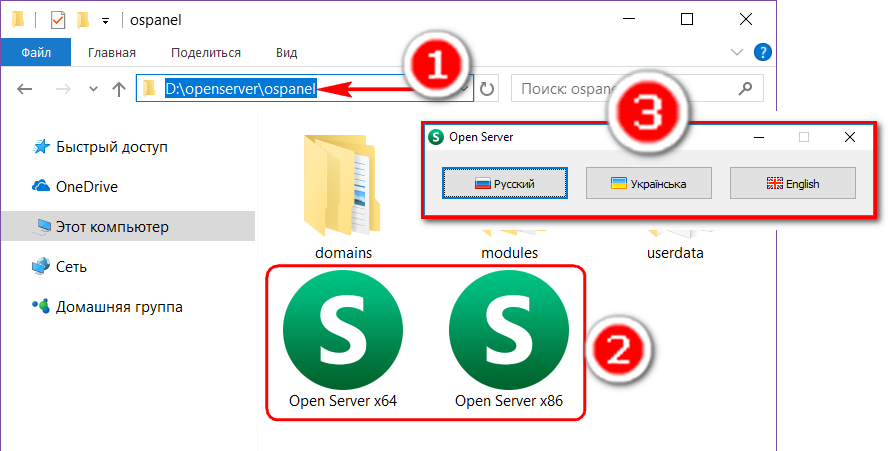Minimize the Open Server dialog
889x451 pixels.
point(759,137)
